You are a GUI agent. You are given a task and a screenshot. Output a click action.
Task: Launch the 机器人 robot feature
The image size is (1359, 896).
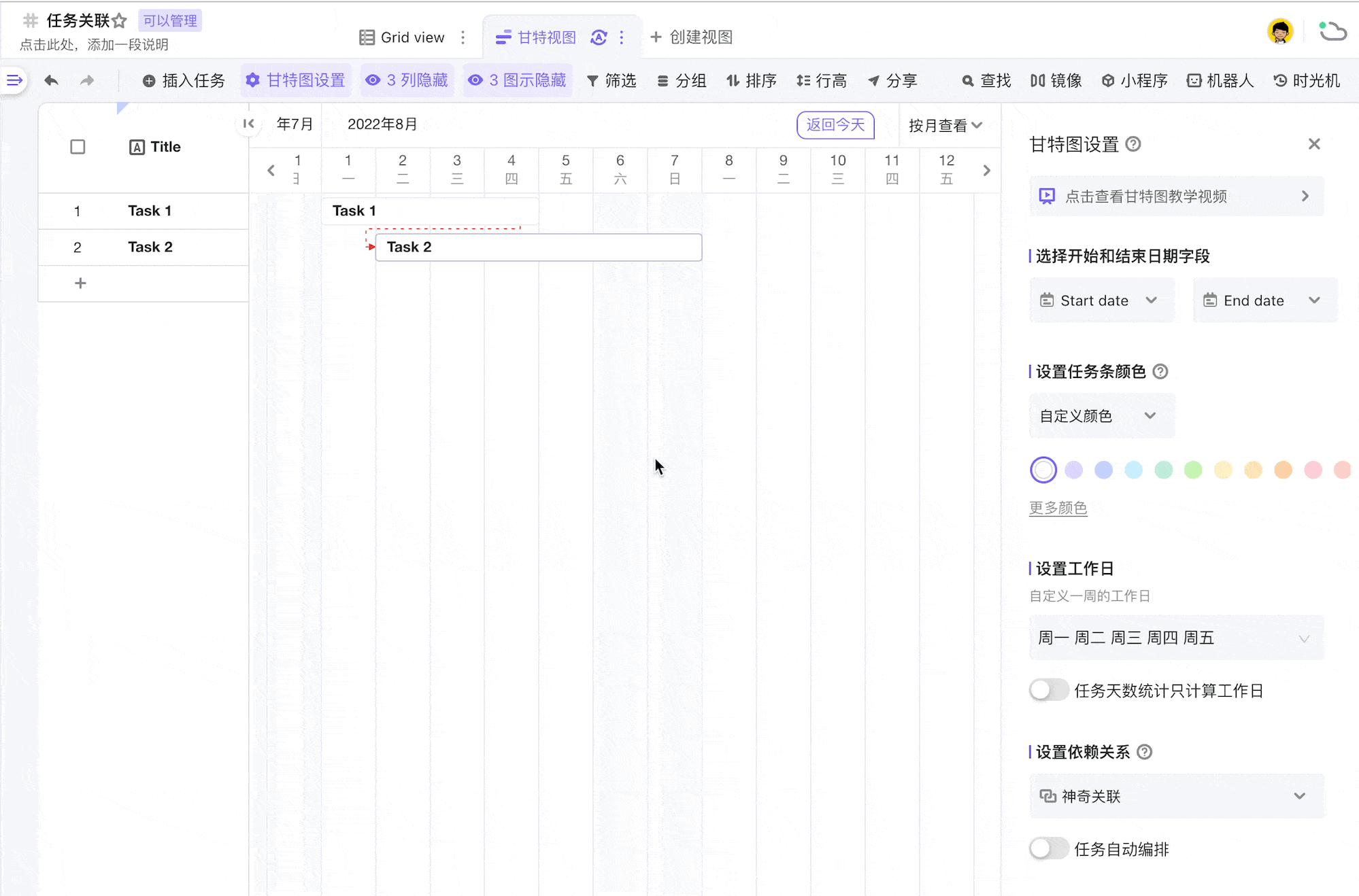tap(1220, 80)
